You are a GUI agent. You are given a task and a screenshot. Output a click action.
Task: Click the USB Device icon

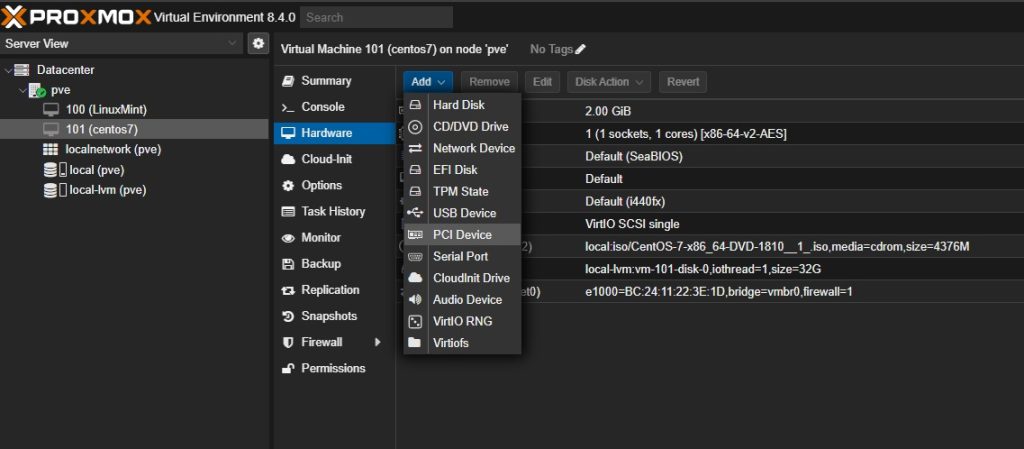coord(415,213)
